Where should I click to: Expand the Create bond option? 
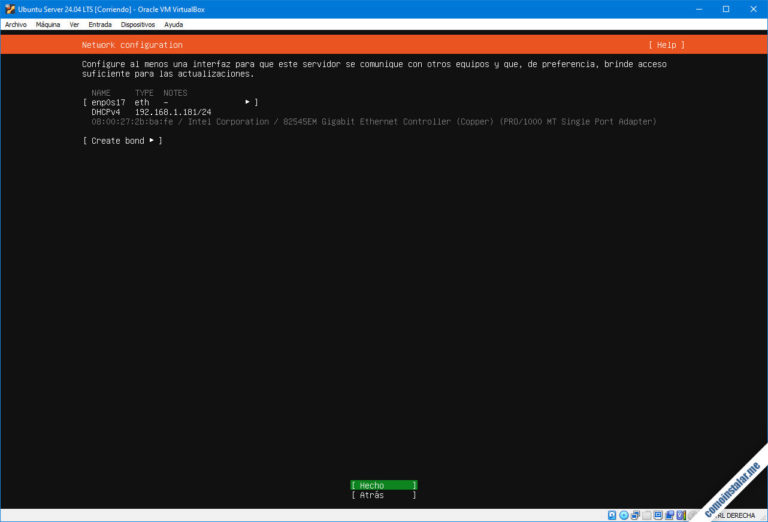pyautogui.click(x=122, y=141)
